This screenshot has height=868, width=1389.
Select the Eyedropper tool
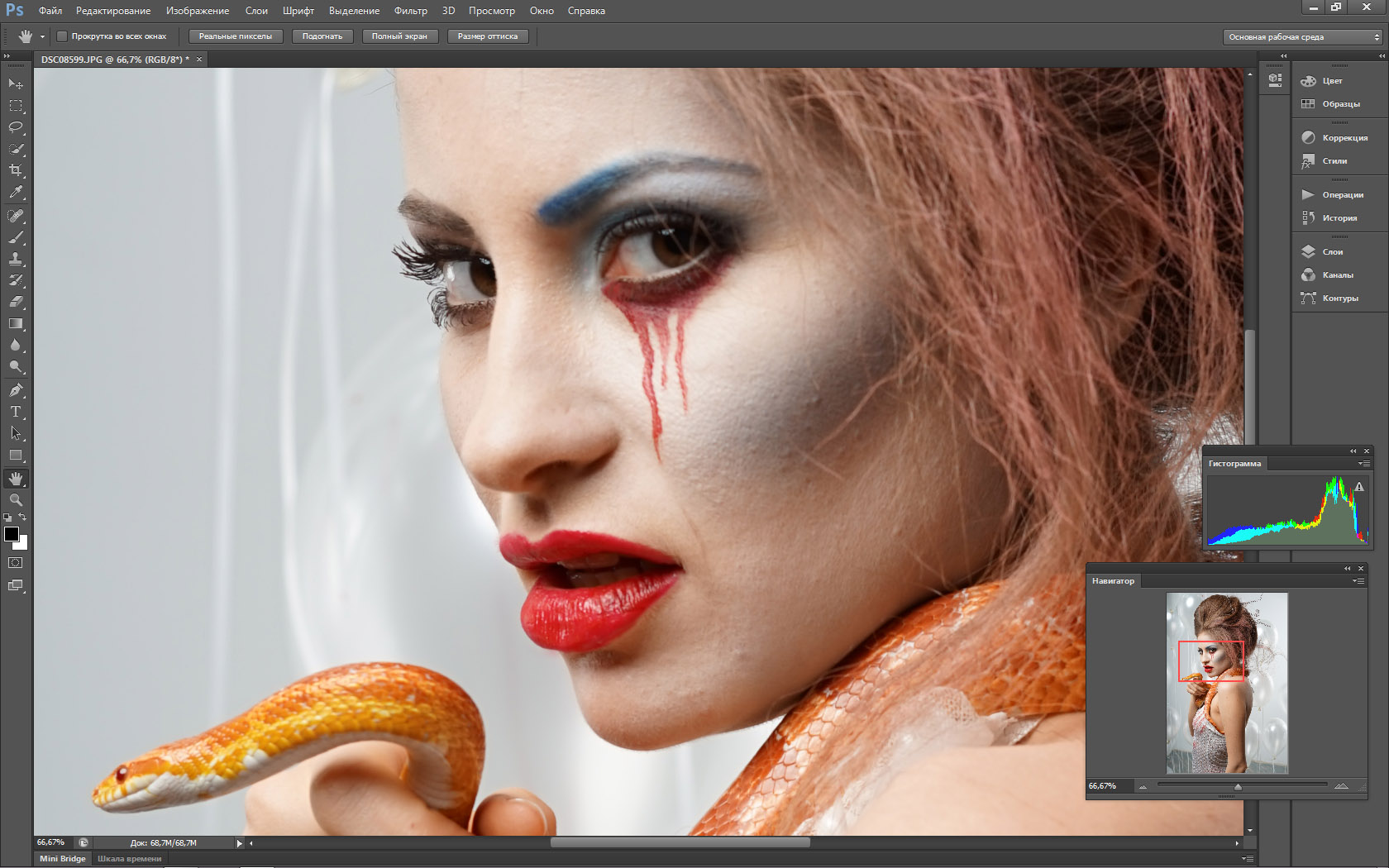pyautogui.click(x=16, y=192)
